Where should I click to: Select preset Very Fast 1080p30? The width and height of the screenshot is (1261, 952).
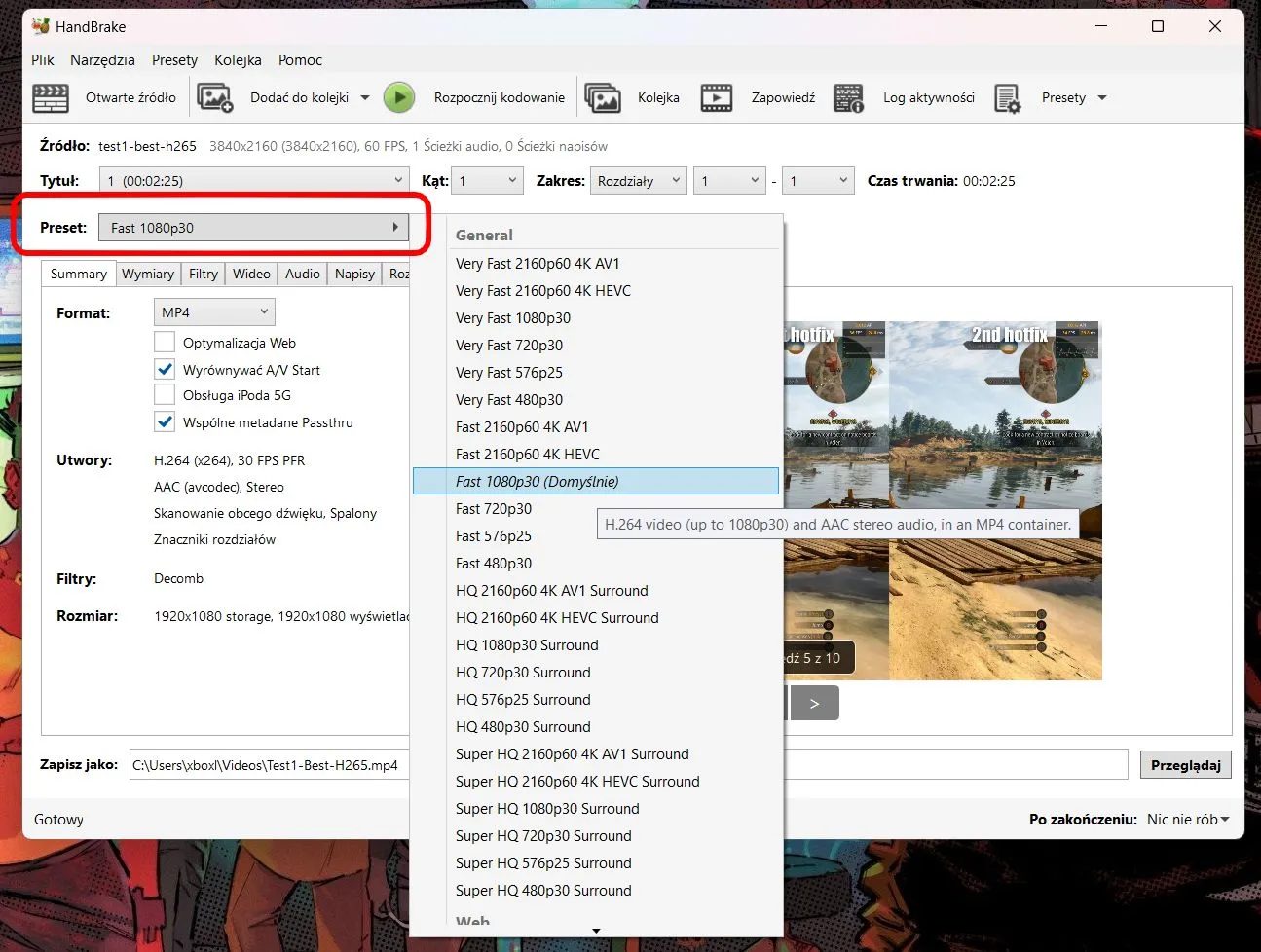(x=596, y=318)
